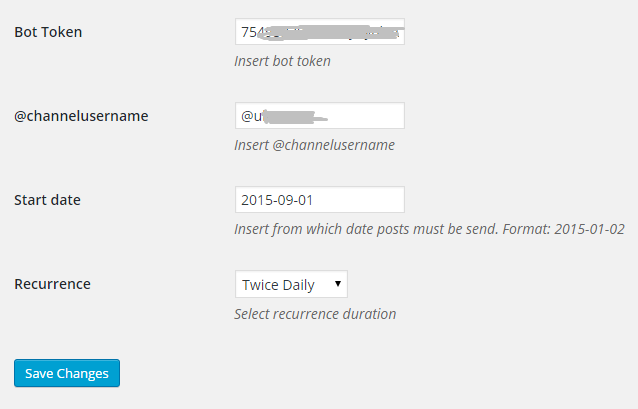Image resolution: width=638 pixels, height=409 pixels.
Task: Select the Start date input box
Action: (320, 199)
